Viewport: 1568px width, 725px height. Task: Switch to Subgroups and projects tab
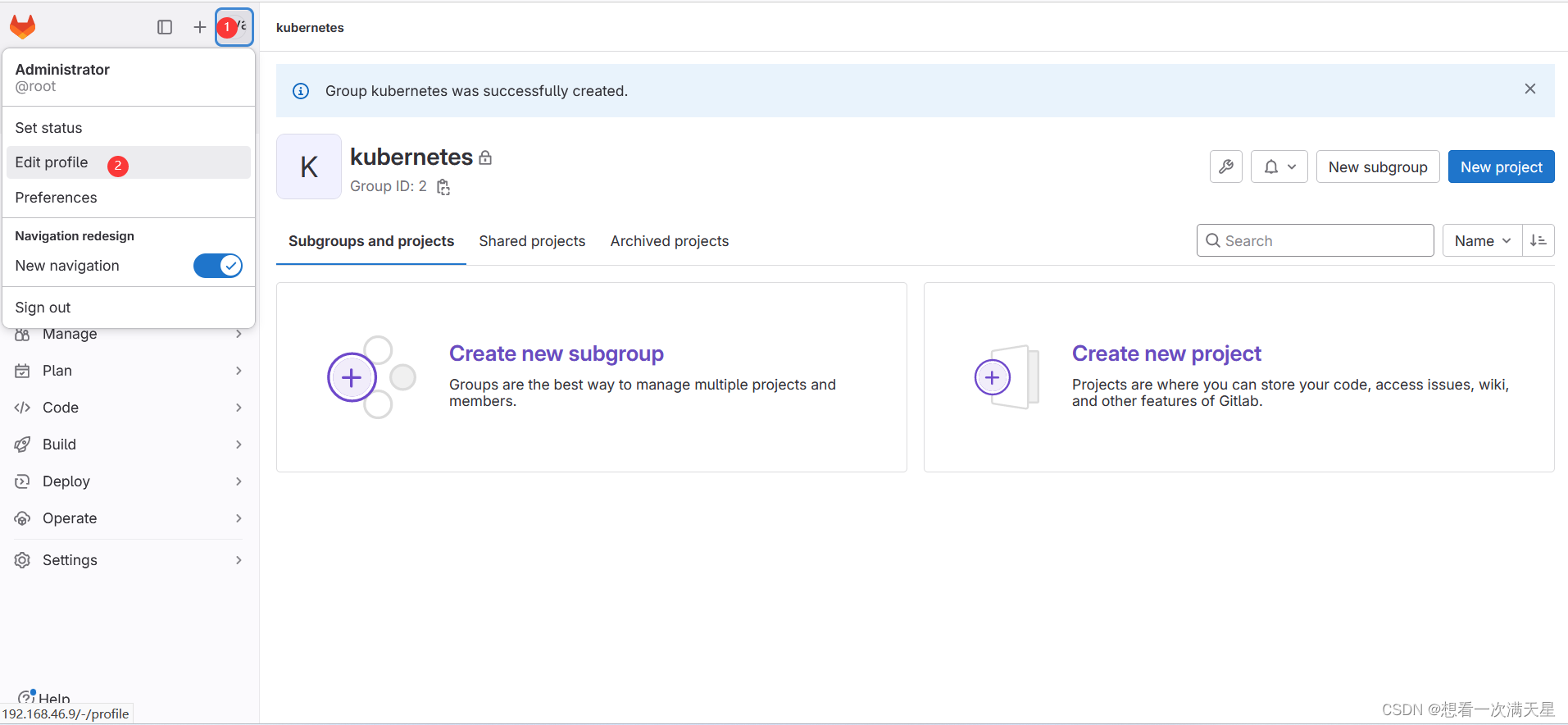click(371, 241)
